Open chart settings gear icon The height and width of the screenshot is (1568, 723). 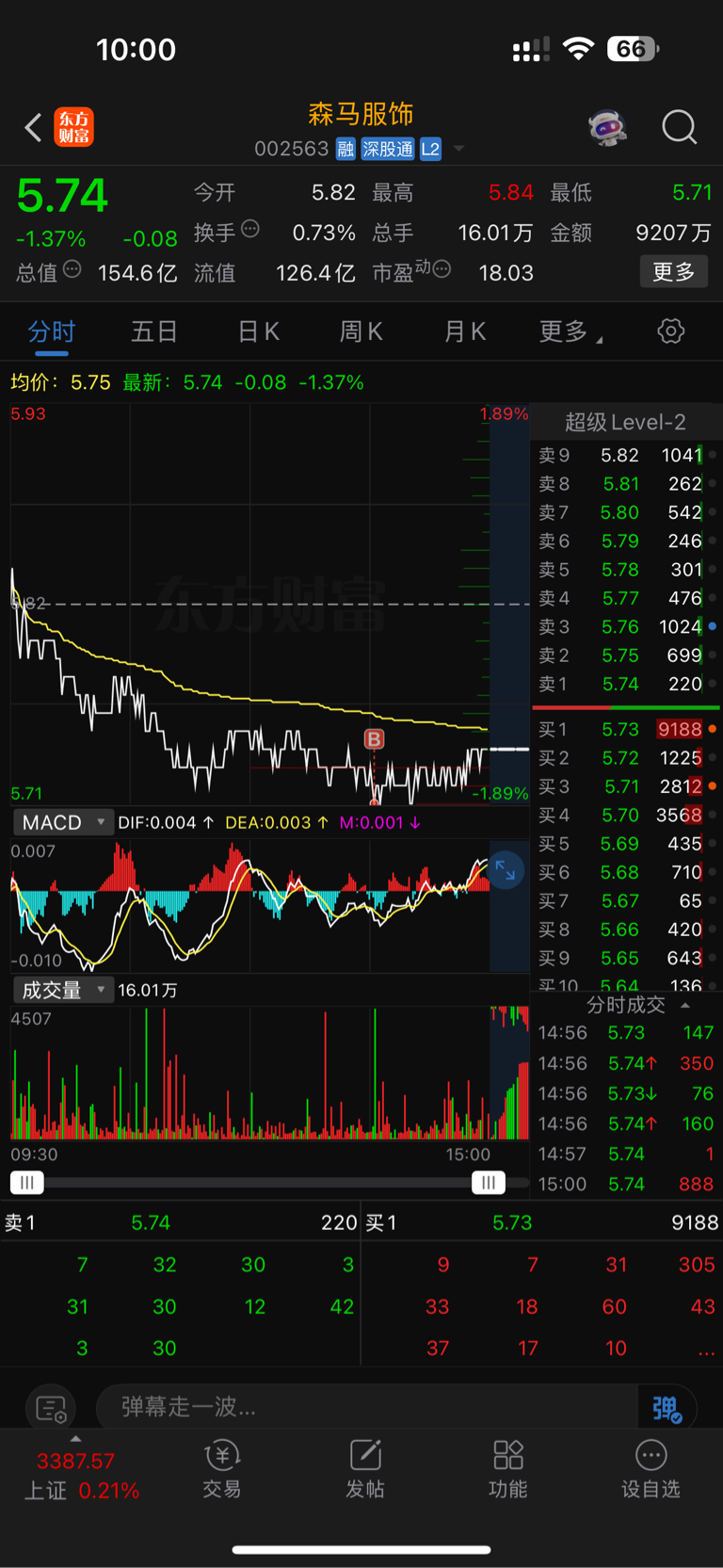pos(670,331)
